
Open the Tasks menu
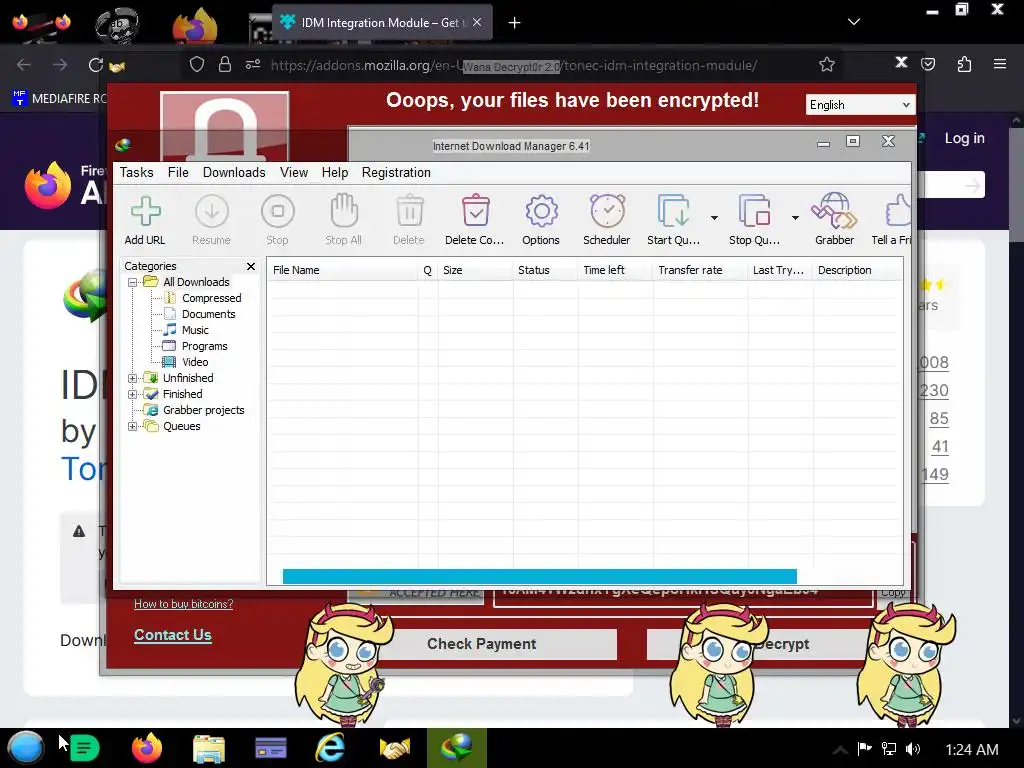pos(136,172)
